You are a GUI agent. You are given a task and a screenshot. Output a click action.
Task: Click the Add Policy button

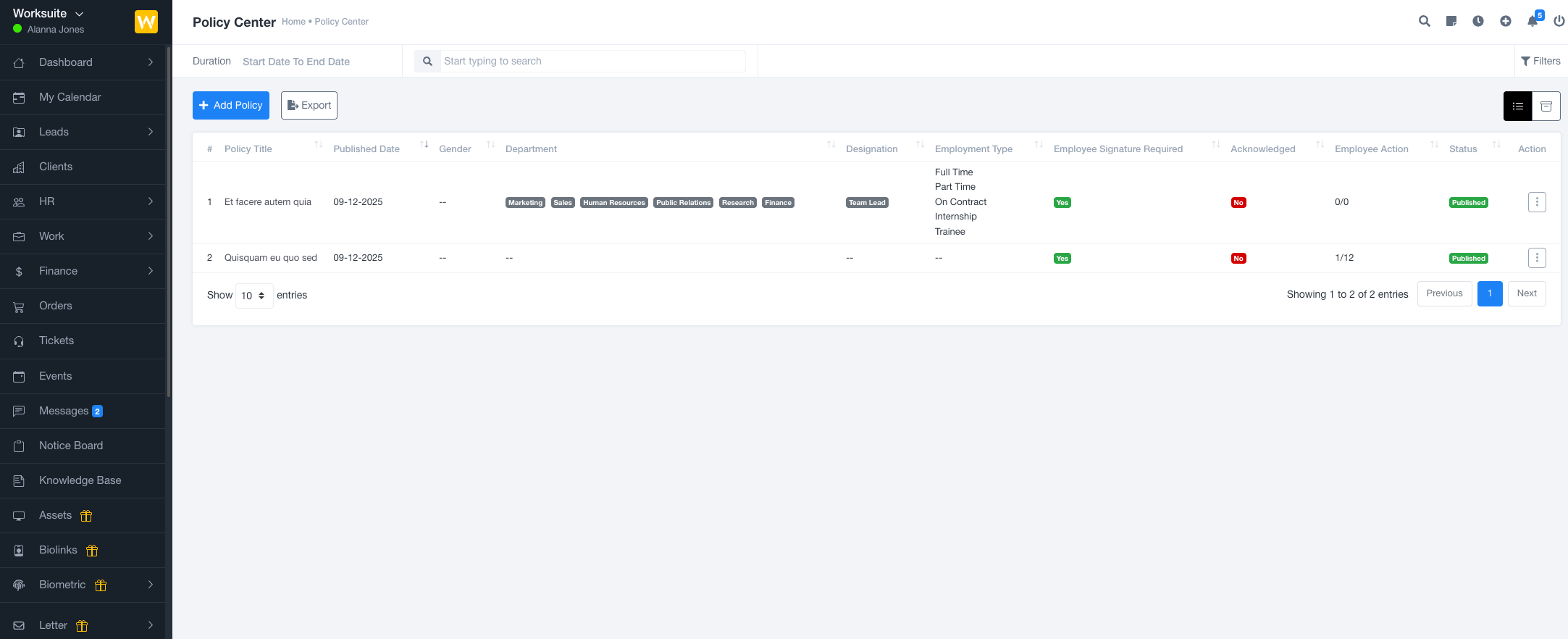[x=230, y=106]
